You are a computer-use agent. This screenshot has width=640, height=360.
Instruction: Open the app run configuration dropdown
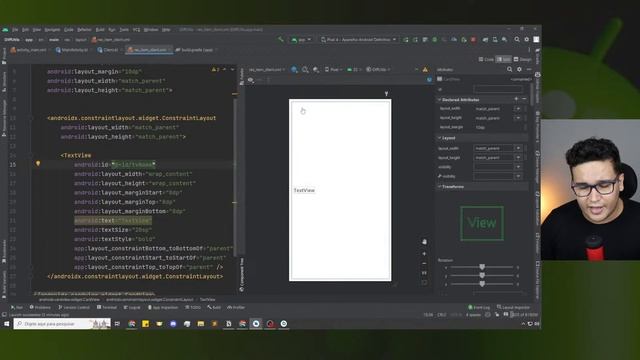coord(301,40)
